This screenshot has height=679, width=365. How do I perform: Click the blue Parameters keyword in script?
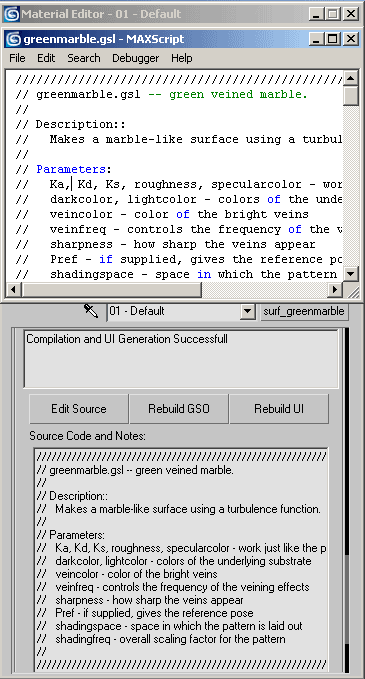(x=71, y=169)
